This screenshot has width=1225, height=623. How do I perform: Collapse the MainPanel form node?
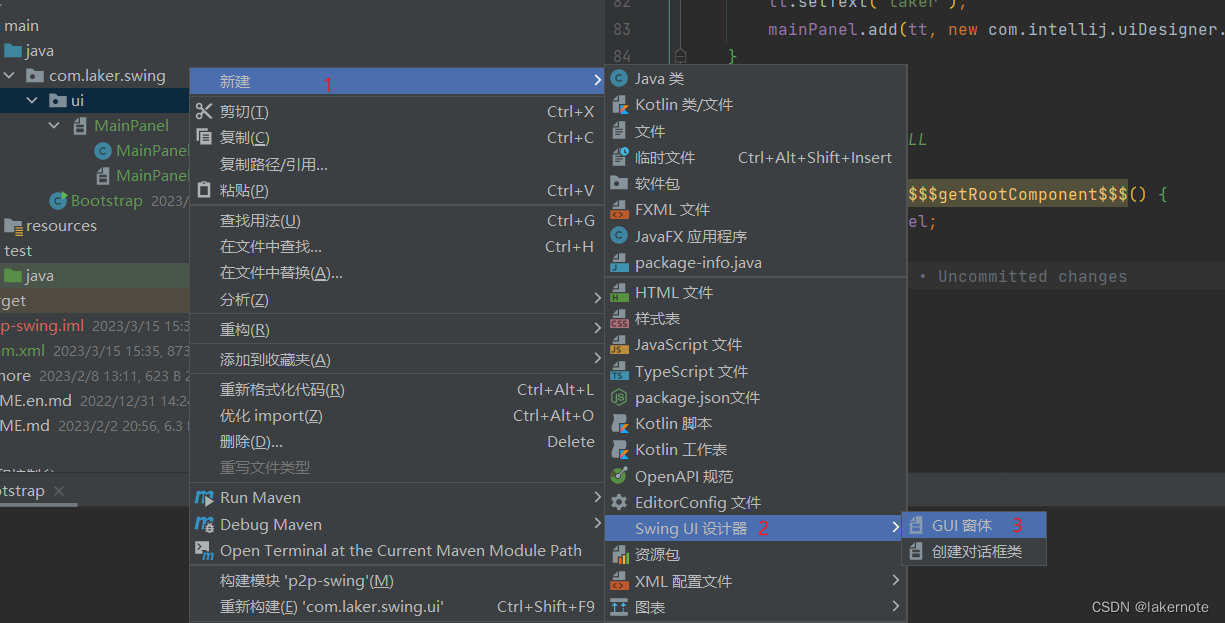[x=54, y=126]
